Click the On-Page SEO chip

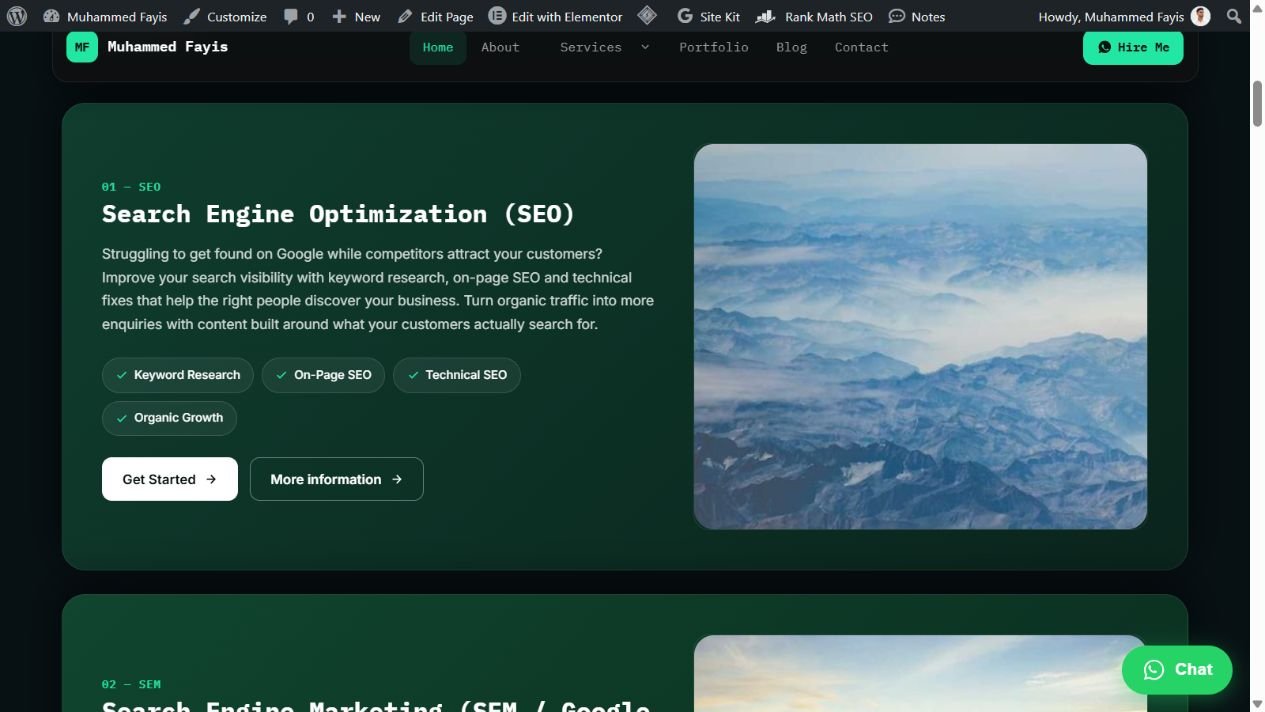(323, 375)
